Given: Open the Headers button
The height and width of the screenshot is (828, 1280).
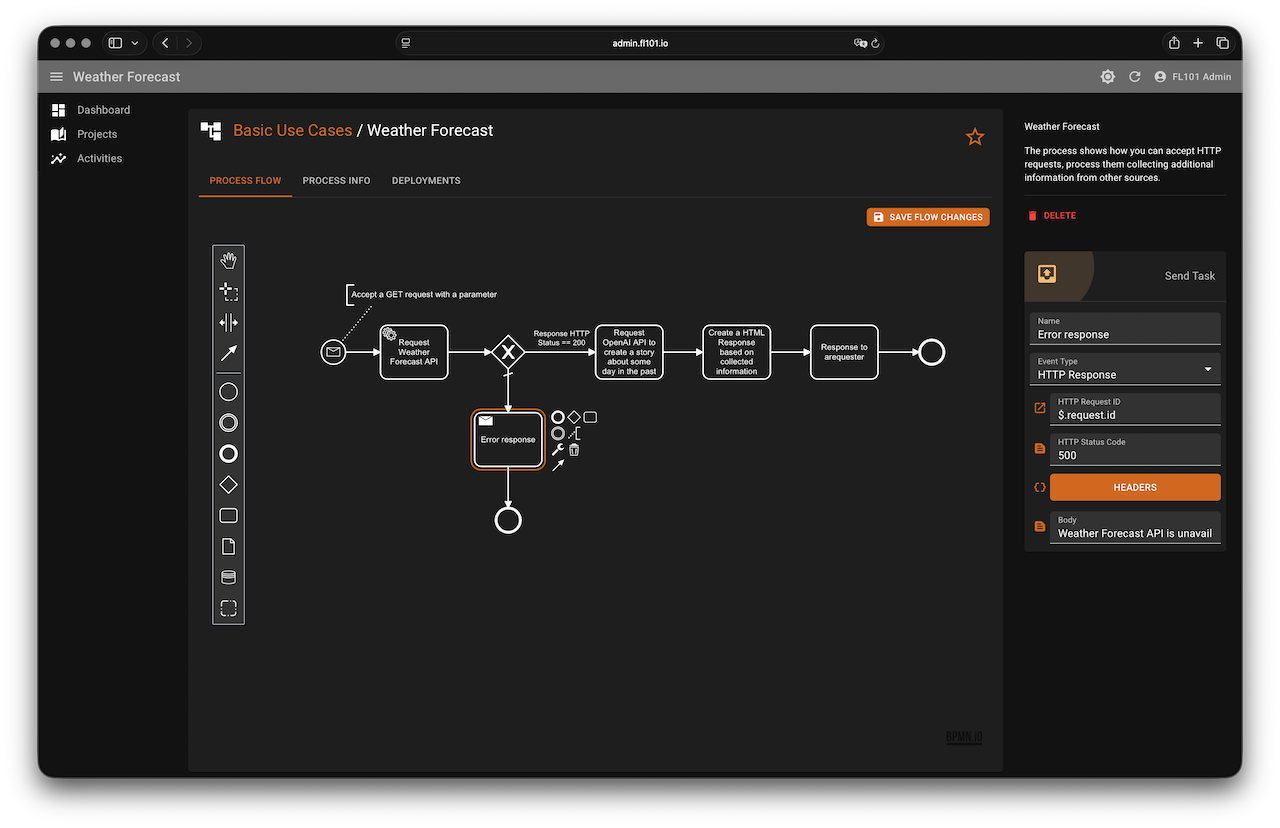Looking at the screenshot, I should (x=1134, y=487).
